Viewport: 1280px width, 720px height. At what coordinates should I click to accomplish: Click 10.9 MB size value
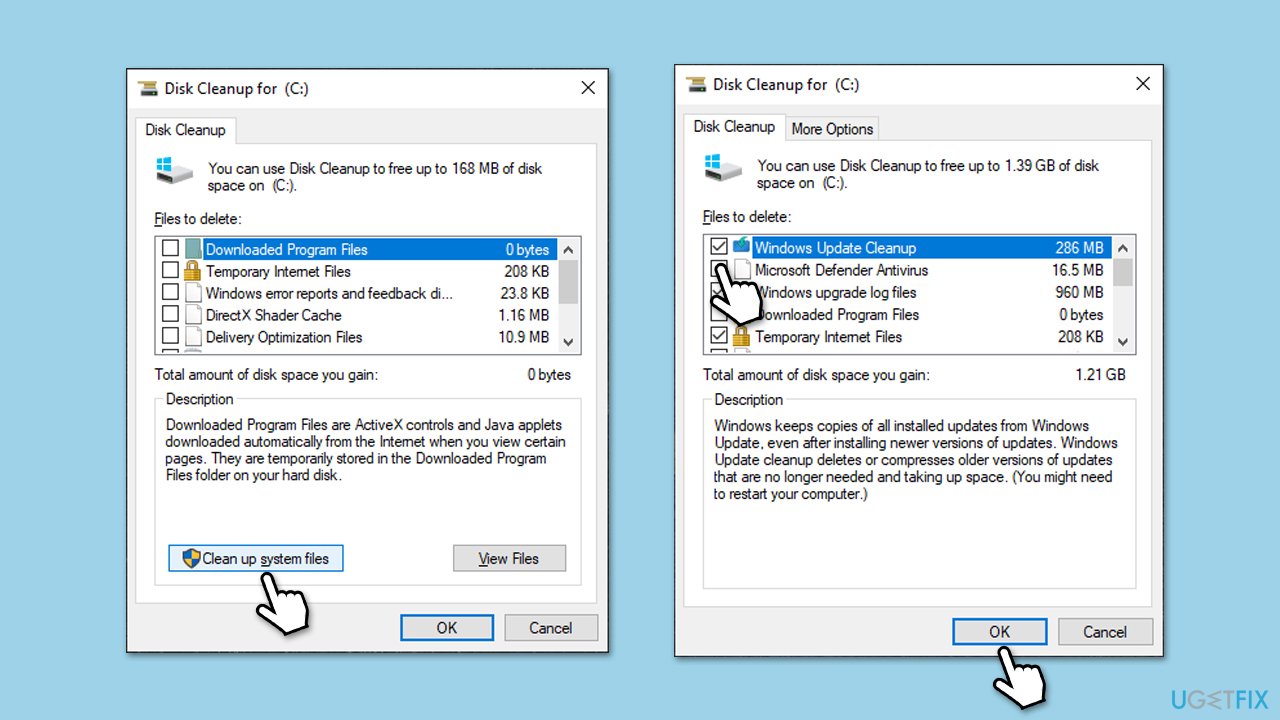pyautogui.click(x=524, y=337)
